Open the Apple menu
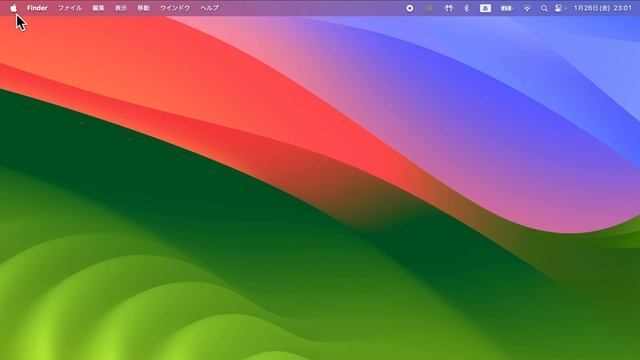The height and width of the screenshot is (360, 640). pos(13,8)
